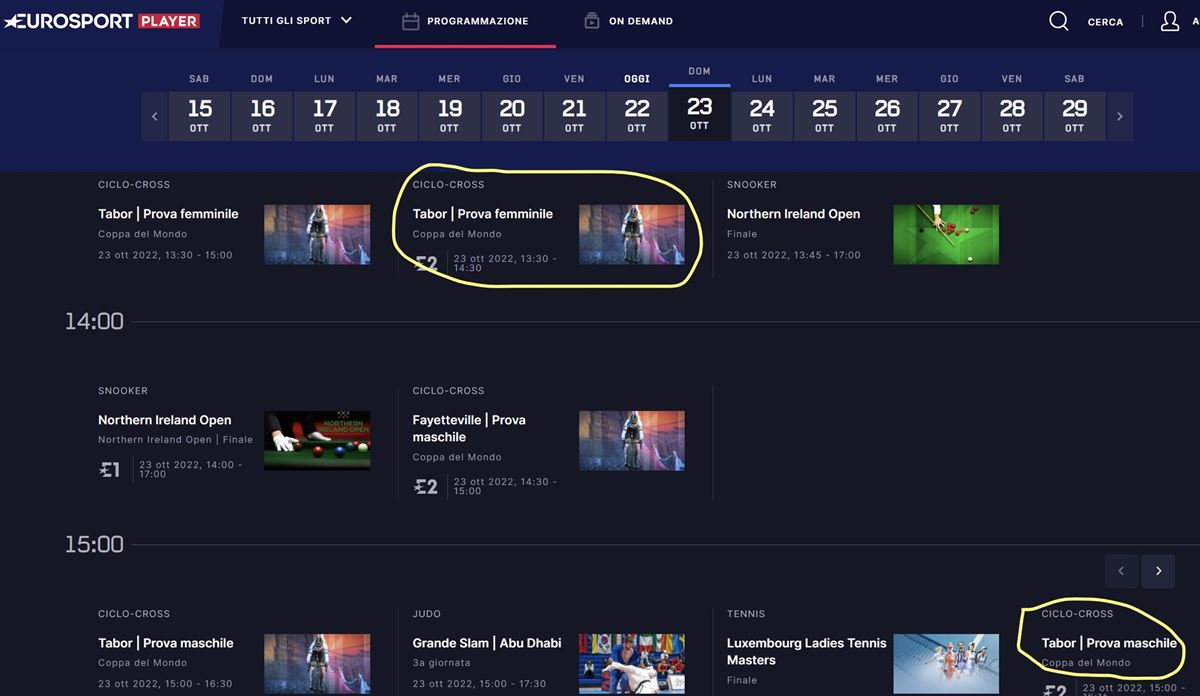Select Tuesday 18 Ott in the date strip
The image size is (1200, 696).
pyautogui.click(x=387, y=116)
